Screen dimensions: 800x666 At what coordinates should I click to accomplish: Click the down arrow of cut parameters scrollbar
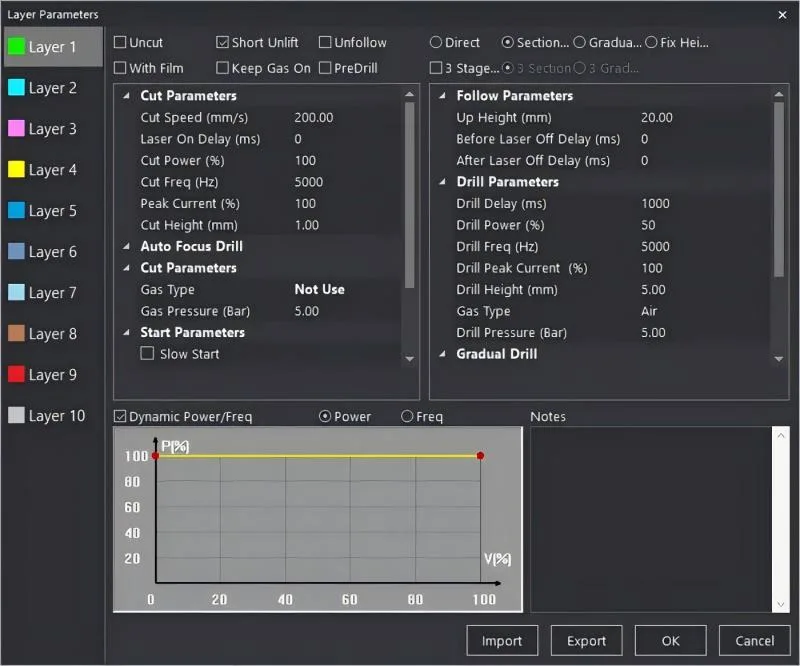[409, 359]
